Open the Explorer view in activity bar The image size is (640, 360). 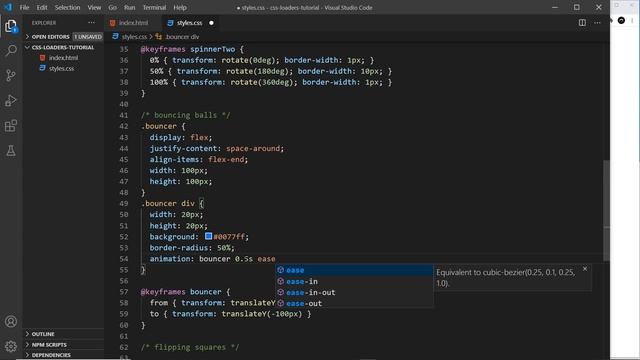click(11, 27)
